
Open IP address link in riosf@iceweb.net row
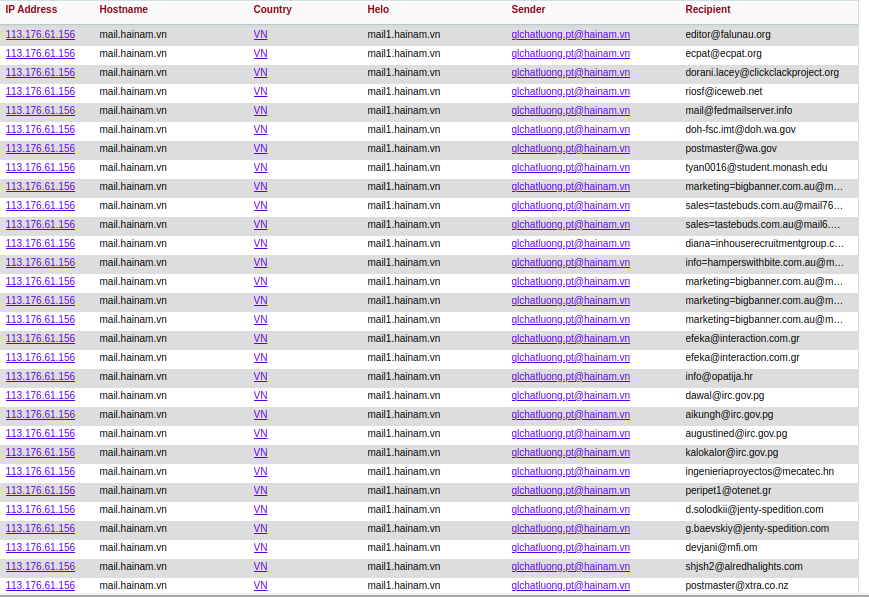40,91
